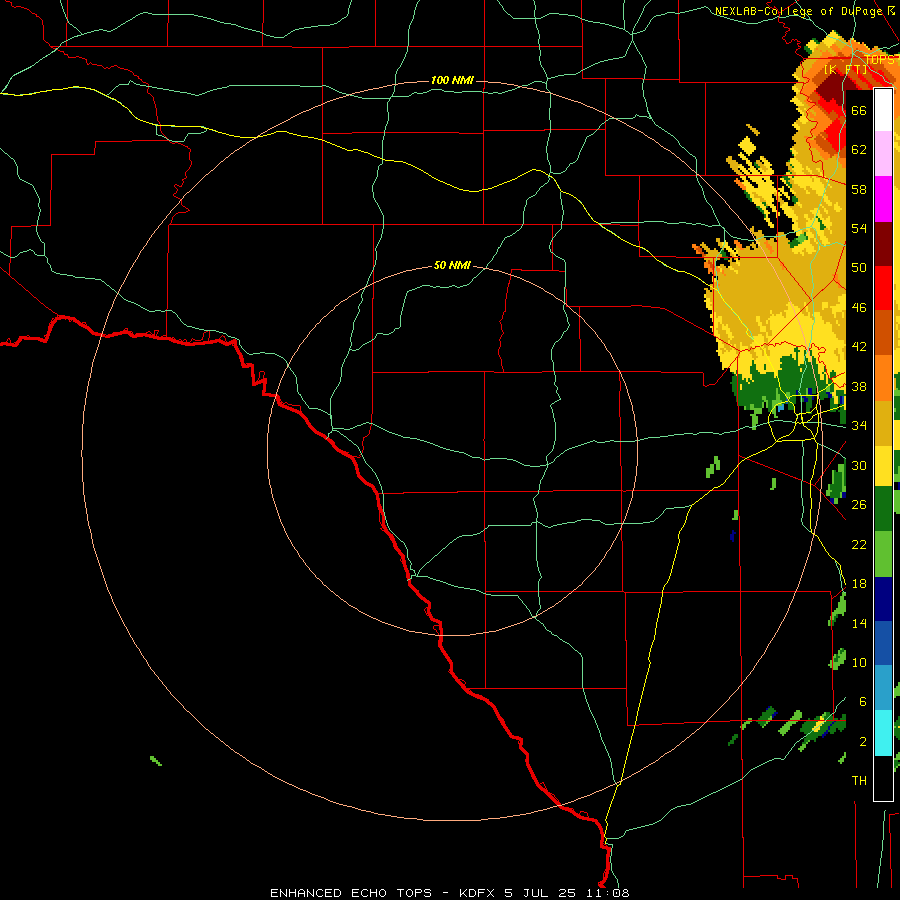900x900 pixels.
Task: Select the light green legend swatch
Action: tap(883, 554)
